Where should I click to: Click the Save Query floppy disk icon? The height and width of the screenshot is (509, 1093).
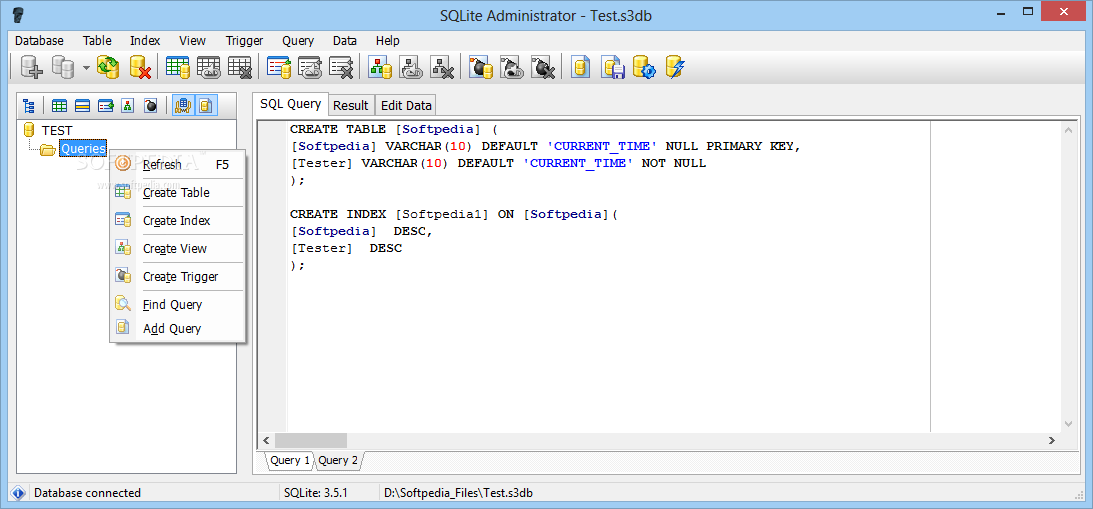613,67
